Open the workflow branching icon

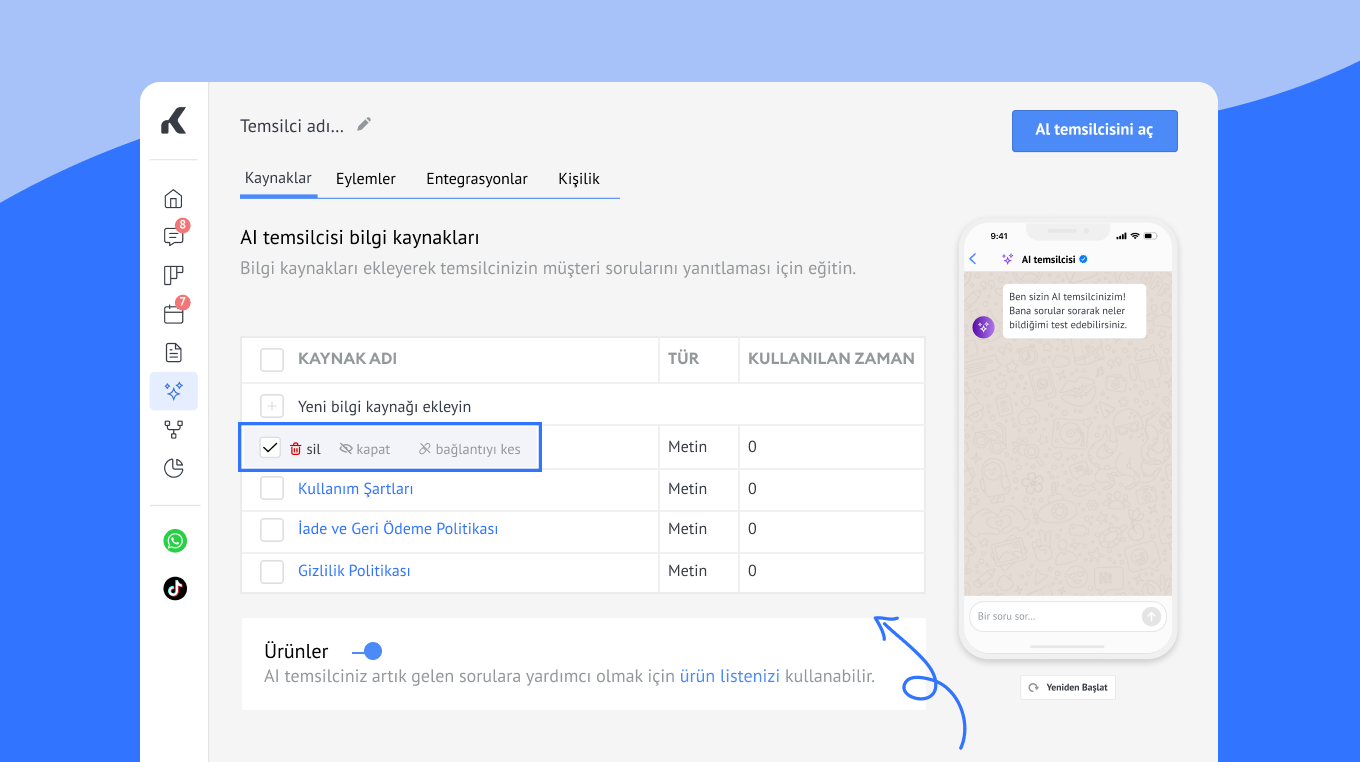tap(174, 429)
